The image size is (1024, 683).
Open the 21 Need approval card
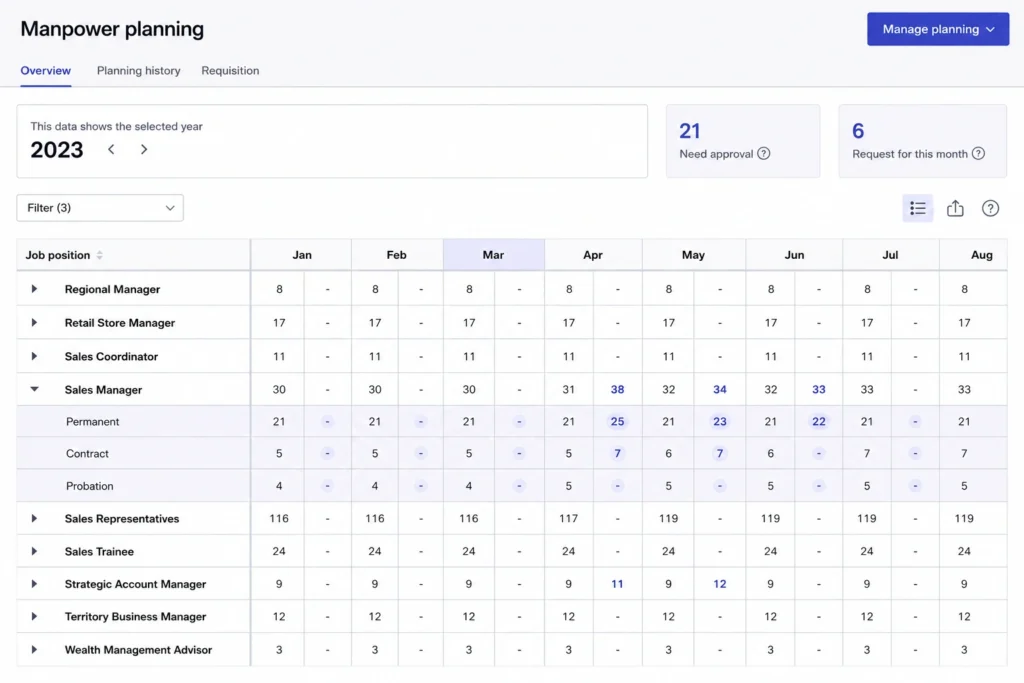[743, 141]
